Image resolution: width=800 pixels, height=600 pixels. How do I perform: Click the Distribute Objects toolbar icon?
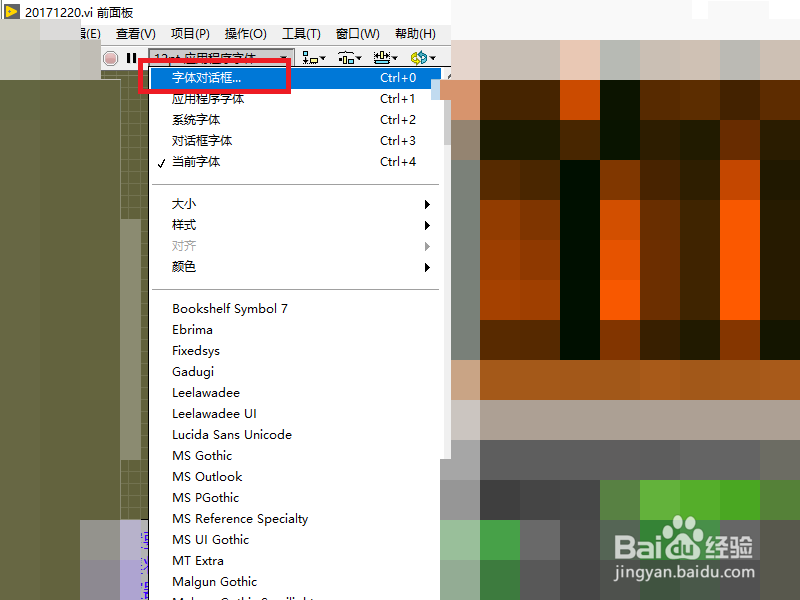pyautogui.click(x=348, y=57)
